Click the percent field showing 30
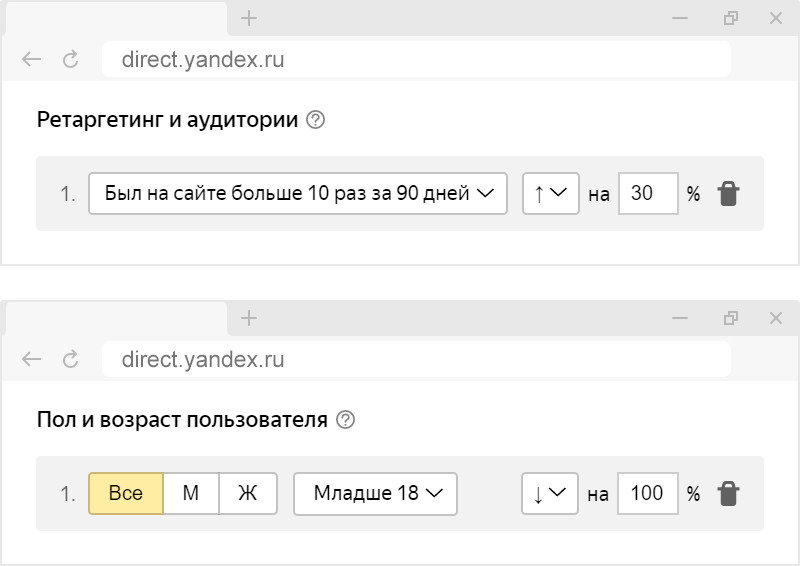 647,194
